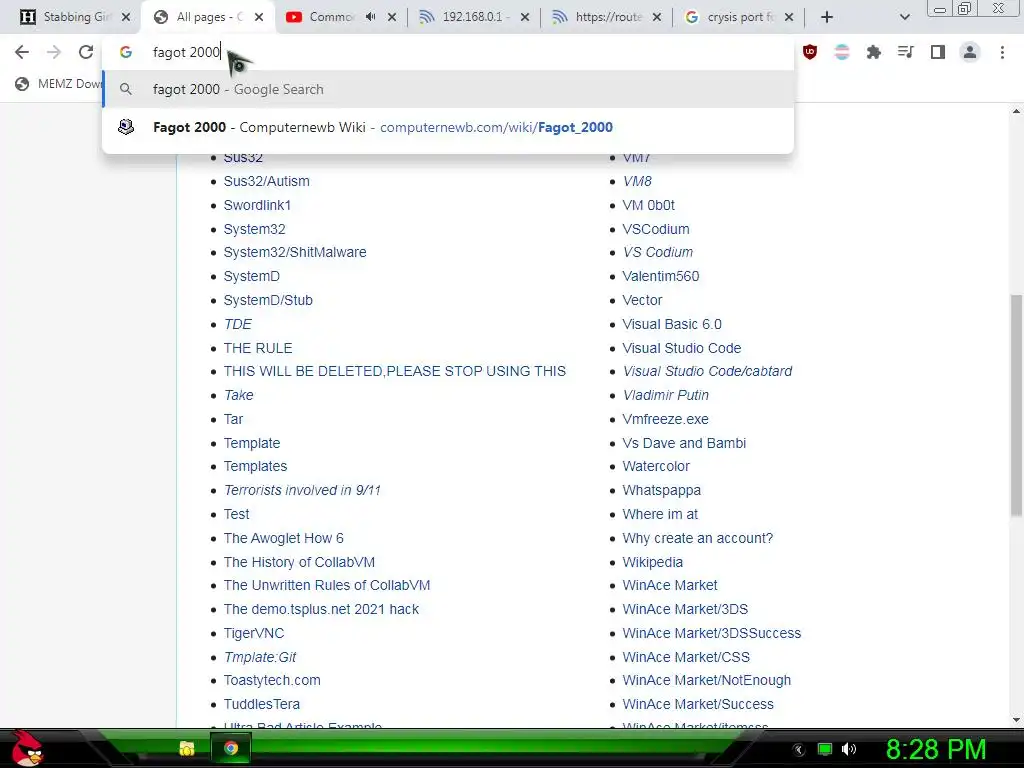
Task: Open the WinAce Market/NotEnough link
Action: [x=707, y=680]
